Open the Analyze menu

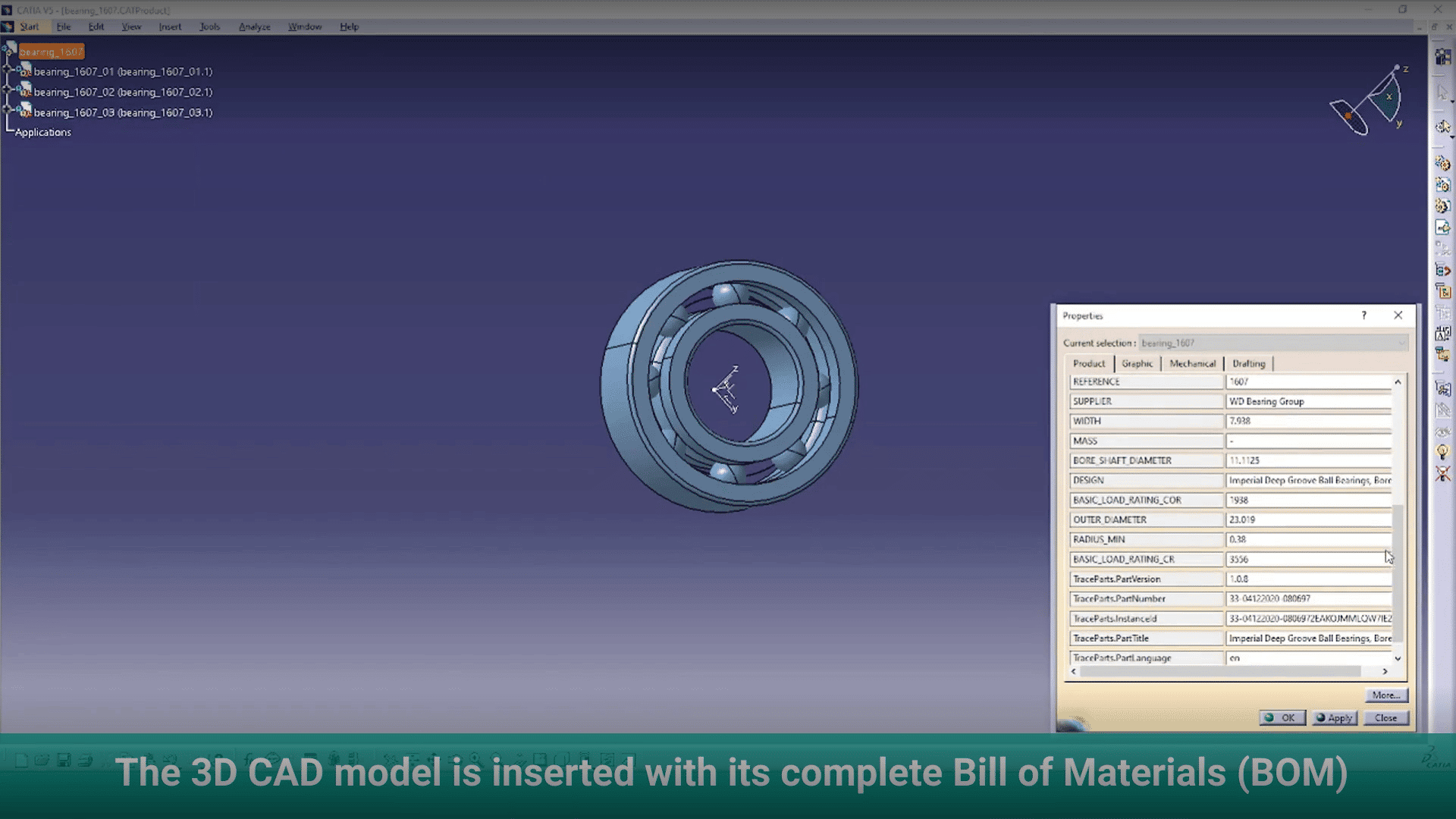(254, 27)
